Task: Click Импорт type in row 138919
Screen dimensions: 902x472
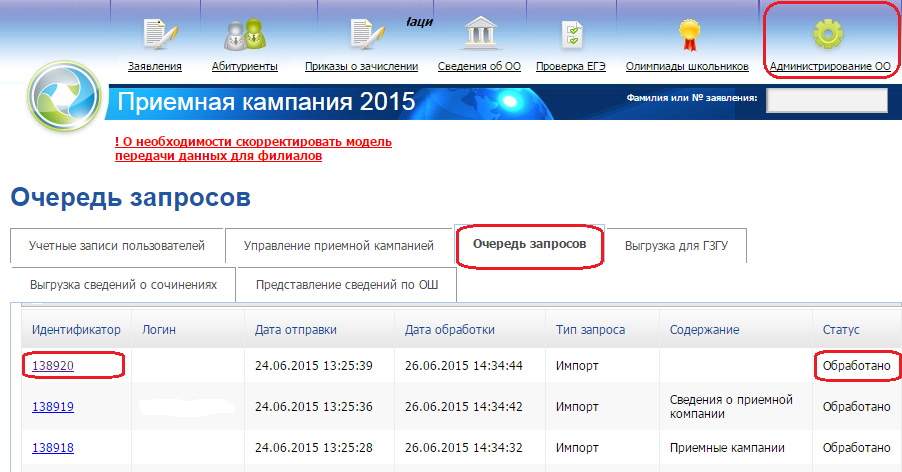Action: click(x=577, y=406)
